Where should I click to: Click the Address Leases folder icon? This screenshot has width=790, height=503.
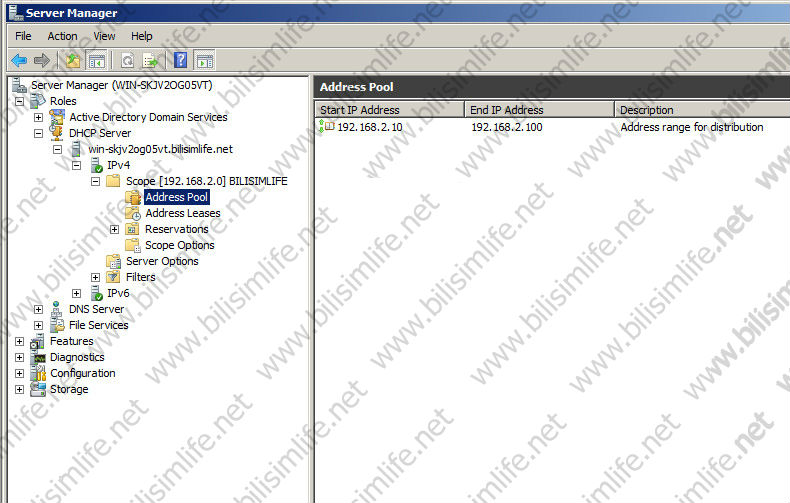point(133,213)
